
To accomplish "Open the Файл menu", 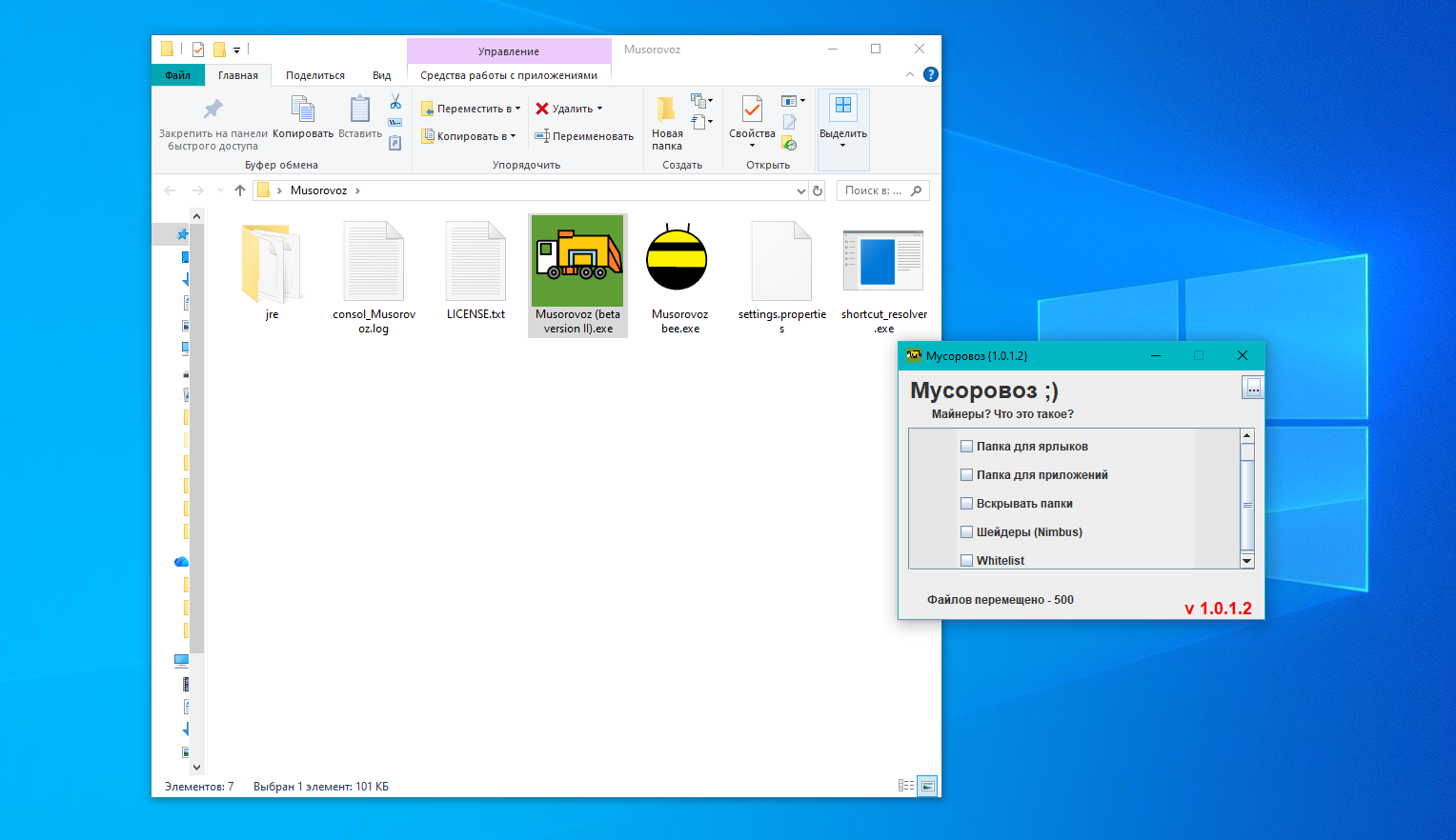I will (177, 74).
